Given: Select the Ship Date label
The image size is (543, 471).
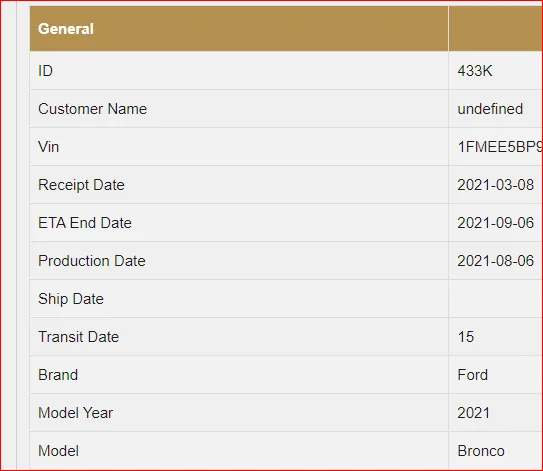Looking at the screenshot, I should tap(71, 299).
